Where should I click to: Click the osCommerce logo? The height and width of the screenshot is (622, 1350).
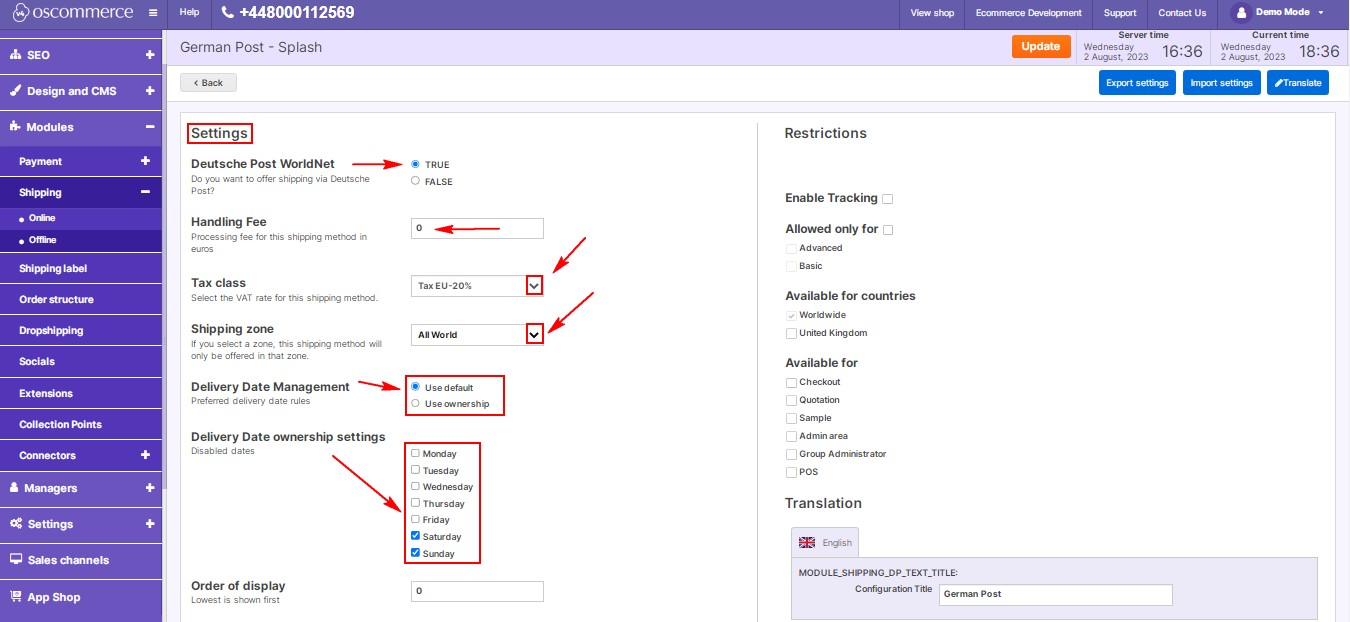72,13
